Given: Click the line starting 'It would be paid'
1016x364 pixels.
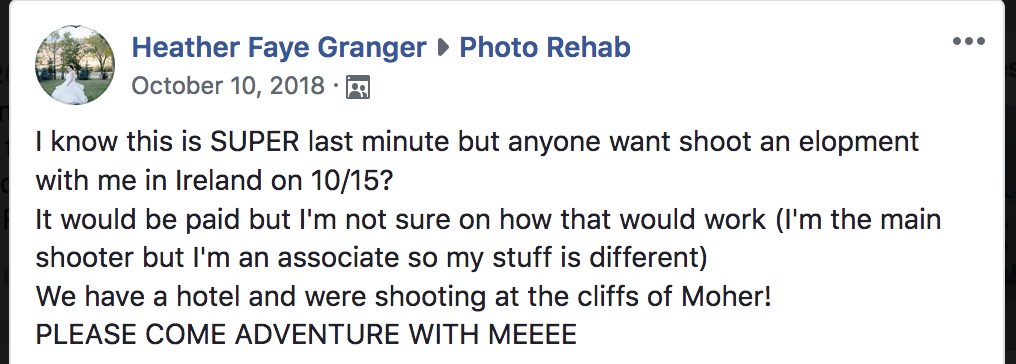Looking at the screenshot, I should (x=488, y=220).
